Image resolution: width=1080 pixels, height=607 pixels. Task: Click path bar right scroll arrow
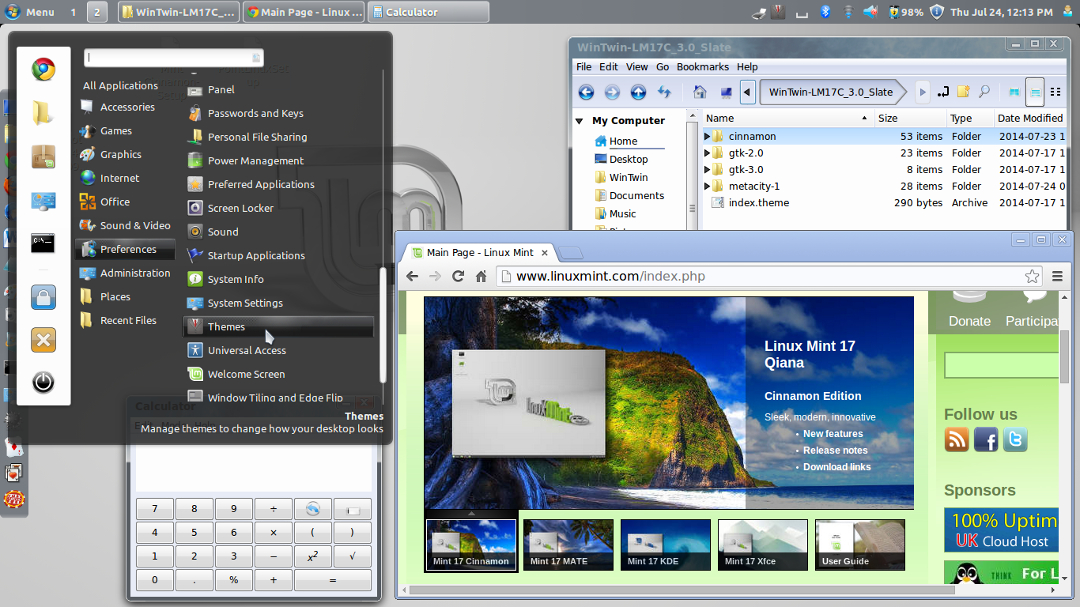(x=922, y=92)
